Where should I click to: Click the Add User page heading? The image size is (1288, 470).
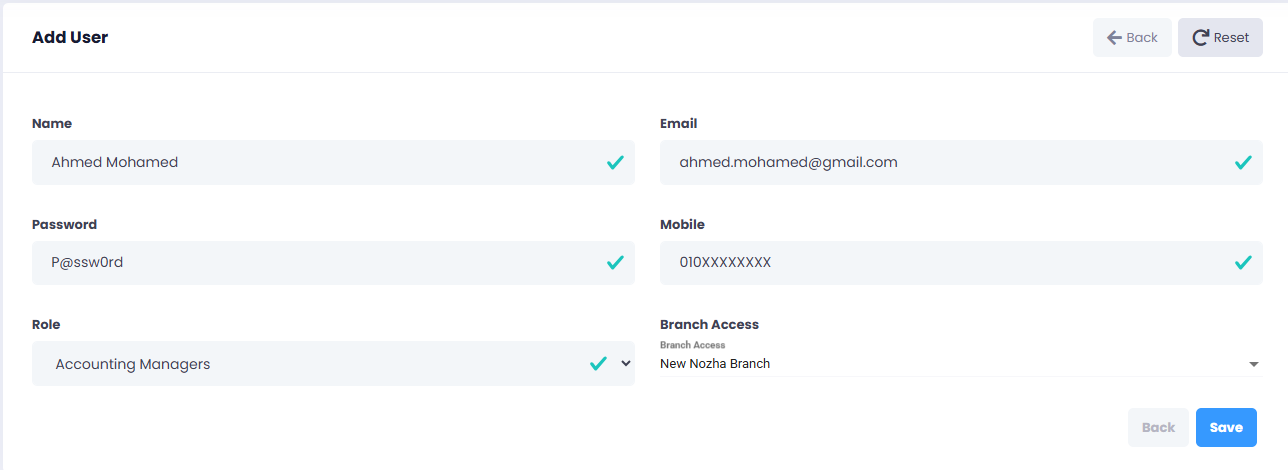[x=70, y=38]
